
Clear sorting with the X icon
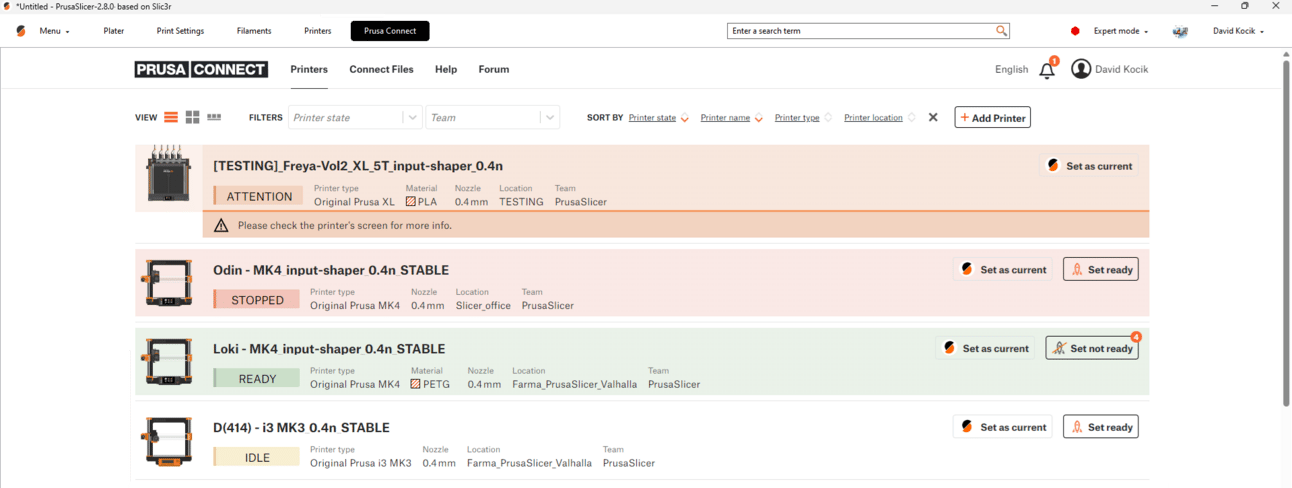click(x=933, y=117)
